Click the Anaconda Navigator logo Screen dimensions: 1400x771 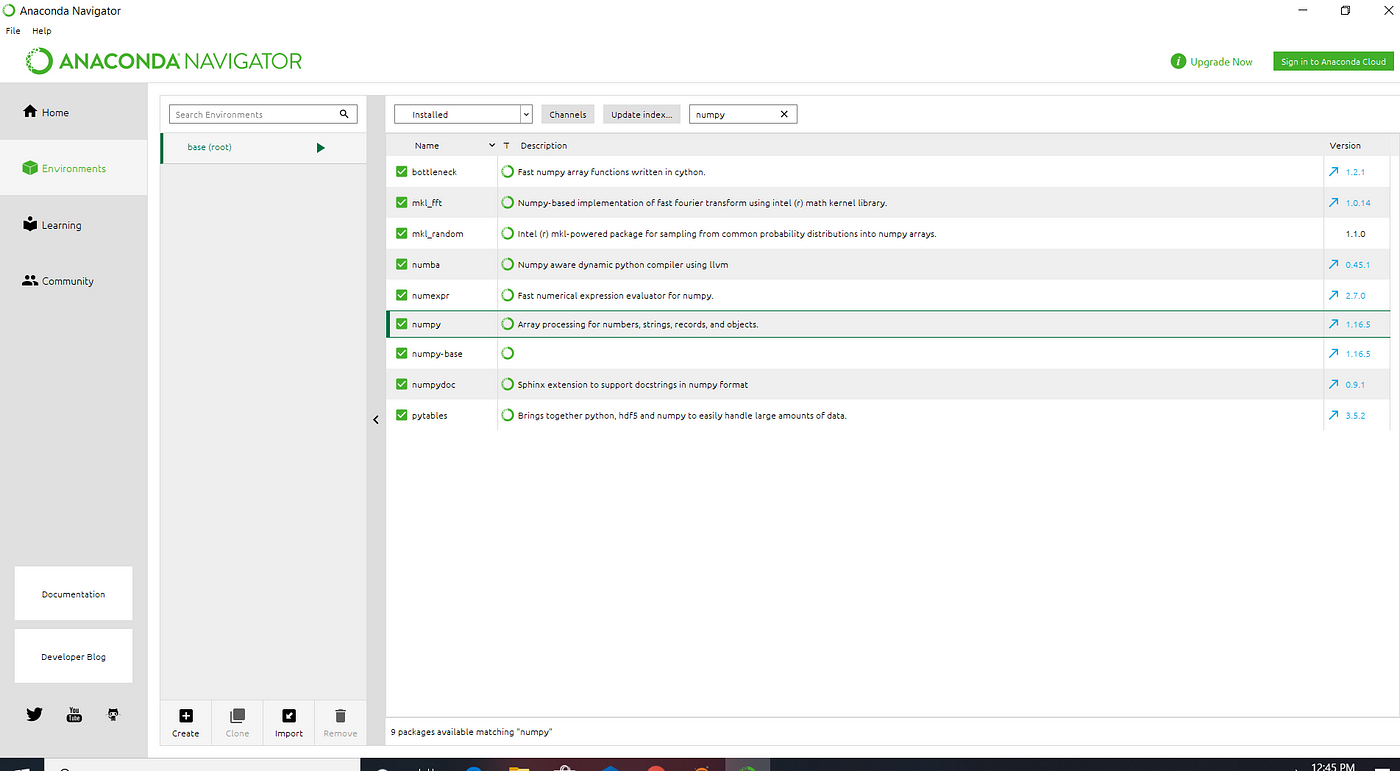164,61
